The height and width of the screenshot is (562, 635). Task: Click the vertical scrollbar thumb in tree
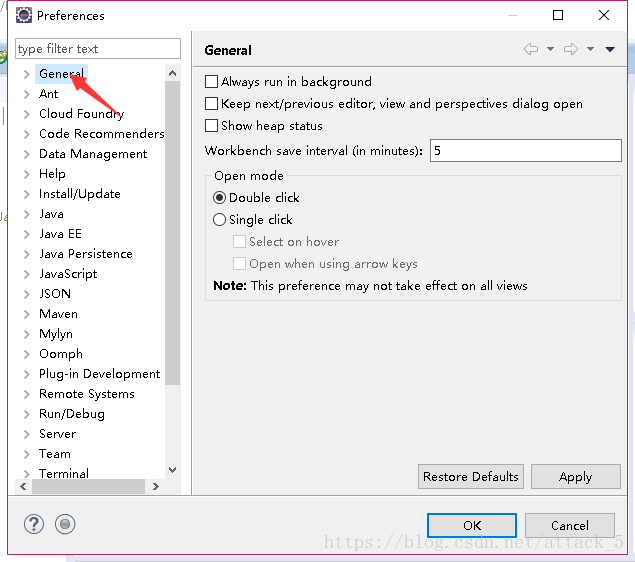[x=173, y=233]
